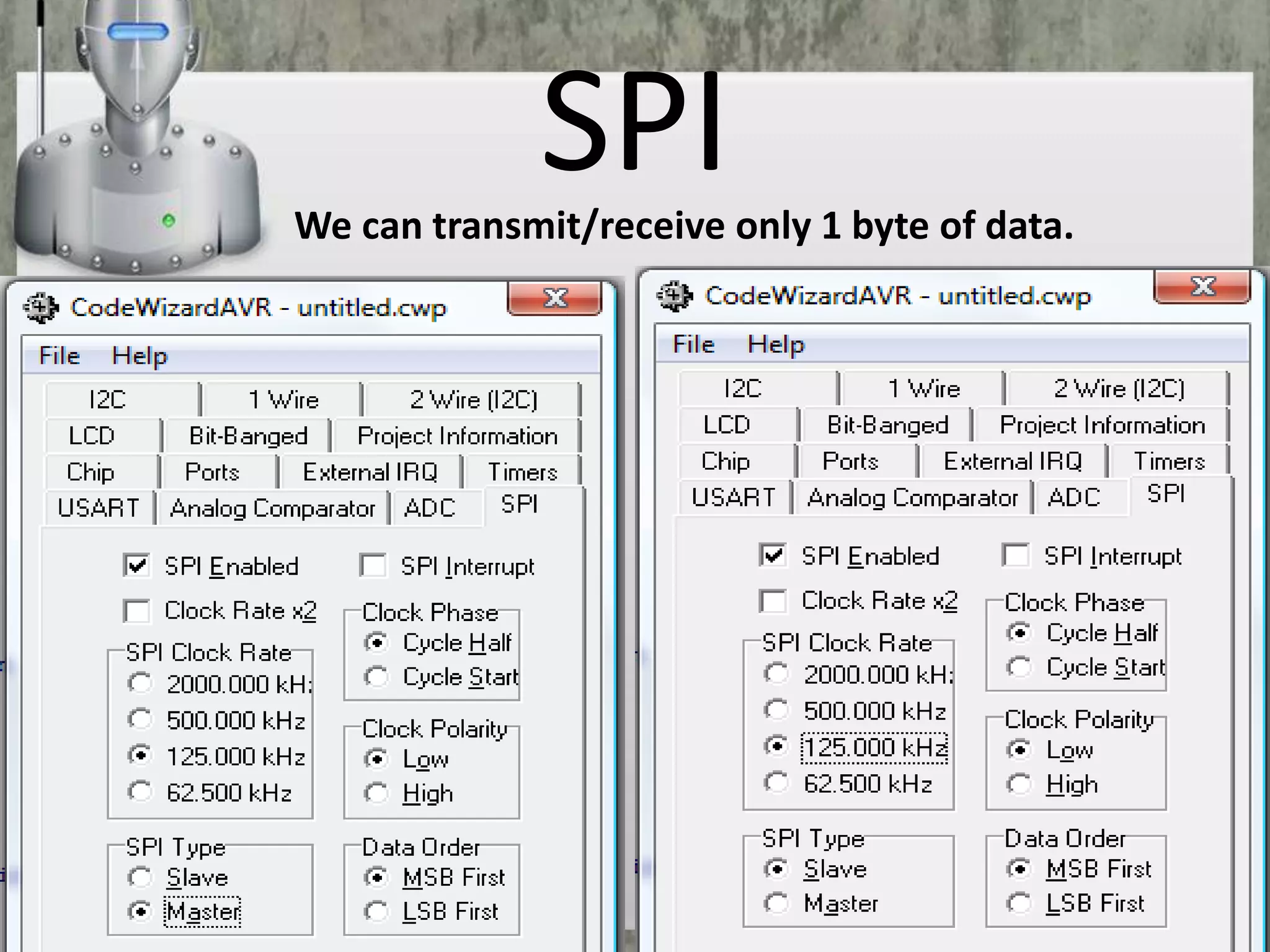Image resolution: width=1270 pixels, height=952 pixels.
Task: Enable SPI Interrupt checkbox in right window
Action: point(1016,555)
